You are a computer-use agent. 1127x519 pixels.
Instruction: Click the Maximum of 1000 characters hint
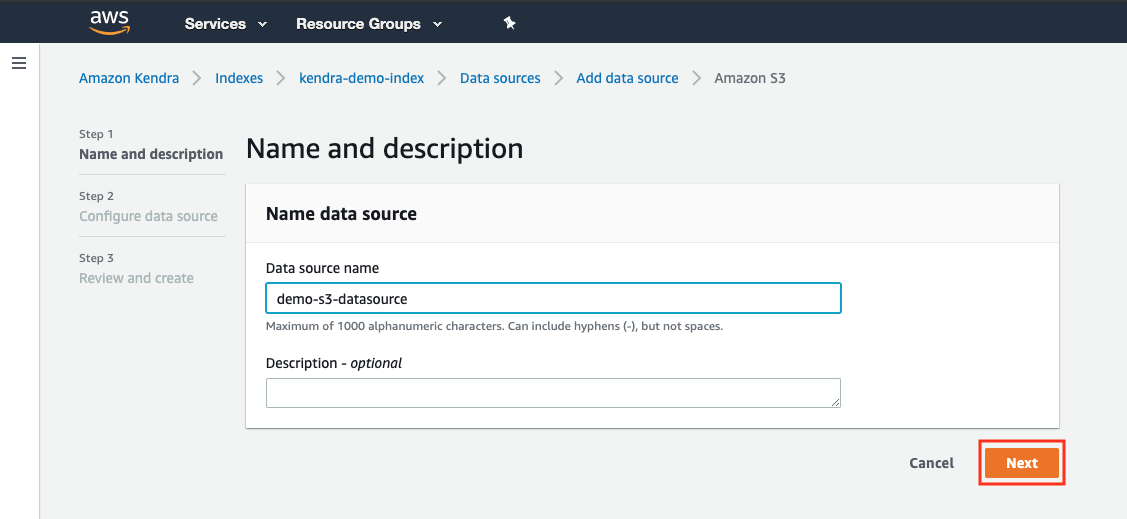(494, 326)
